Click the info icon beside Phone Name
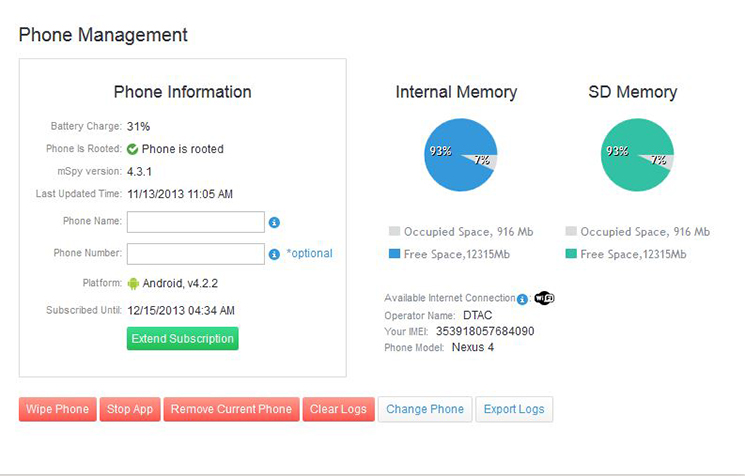The height and width of the screenshot is (476, 745). pos(274,222)
